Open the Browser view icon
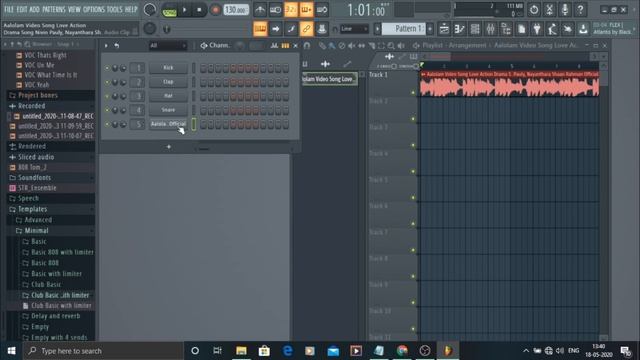 click(506, 29)
